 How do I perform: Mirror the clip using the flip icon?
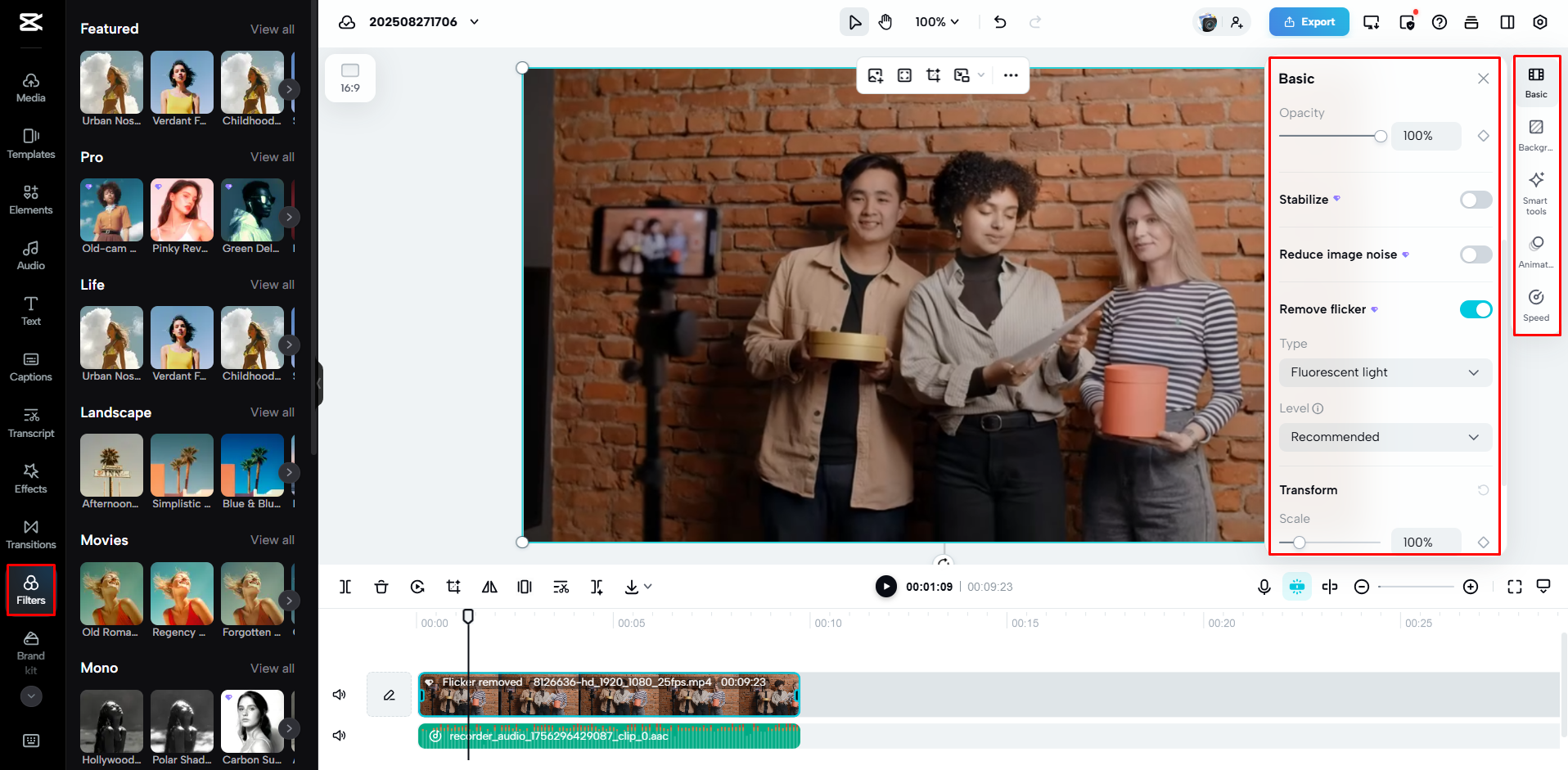[489, 587]
